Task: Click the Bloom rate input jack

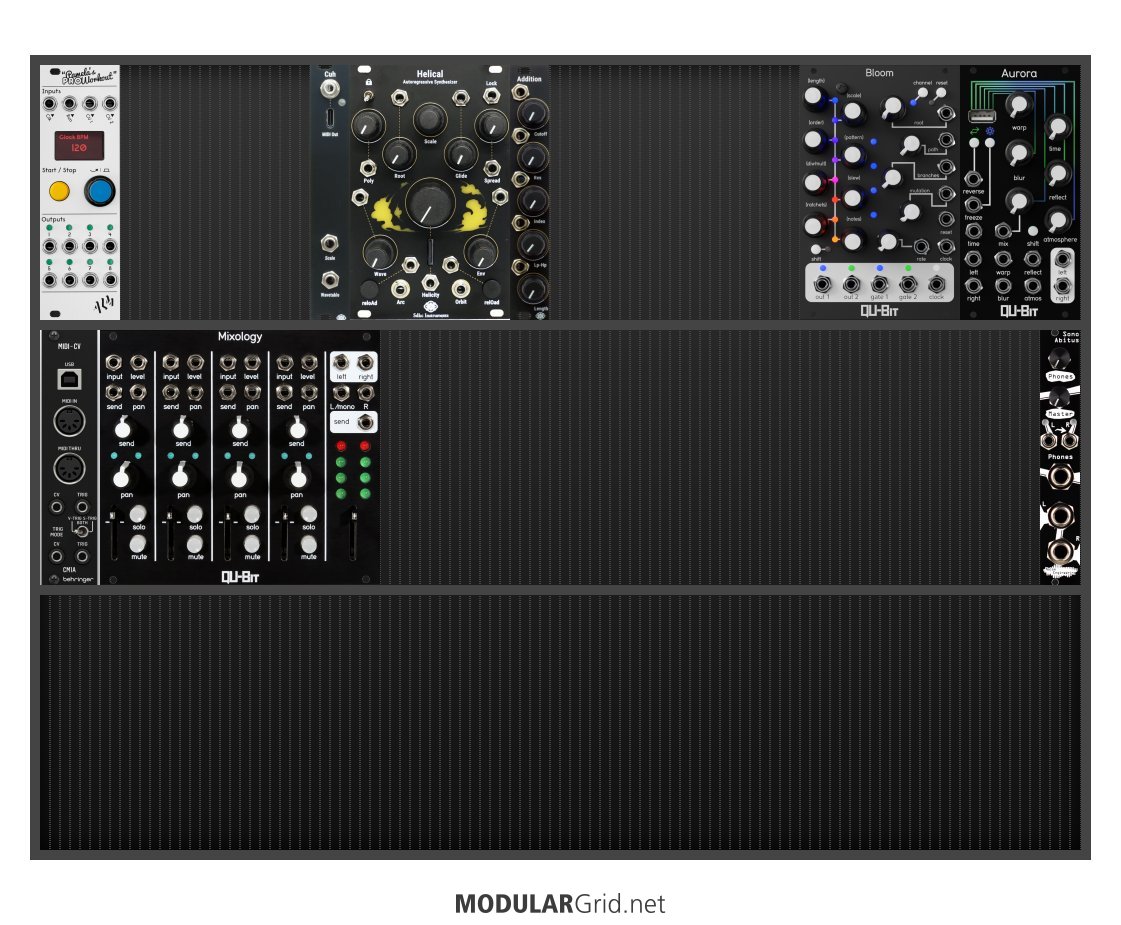Action: point(921,247)
